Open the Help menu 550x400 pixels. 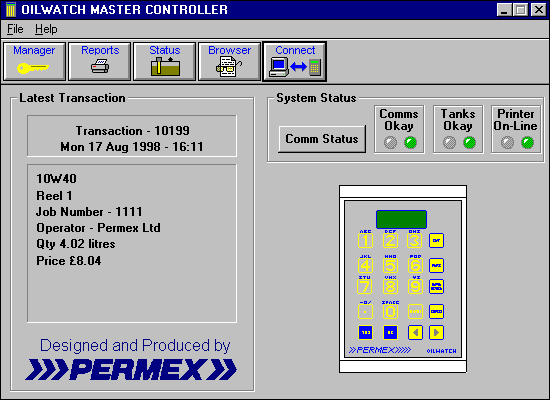(46, 29)
